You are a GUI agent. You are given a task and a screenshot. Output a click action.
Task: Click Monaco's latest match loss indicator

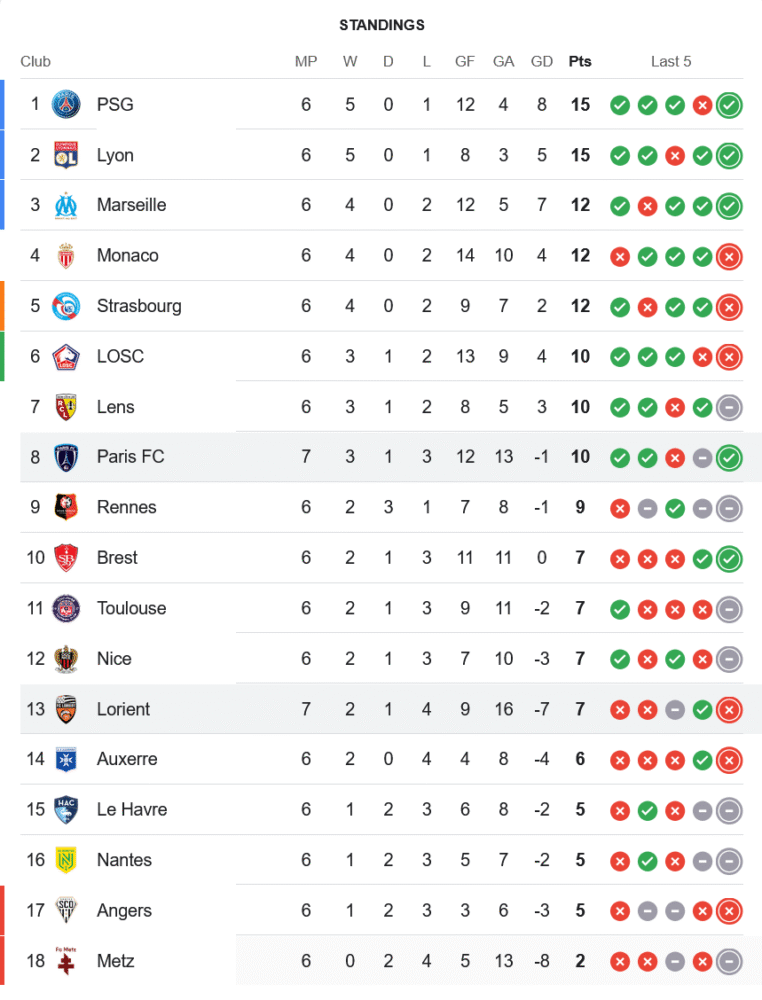(x=730, y=256)
